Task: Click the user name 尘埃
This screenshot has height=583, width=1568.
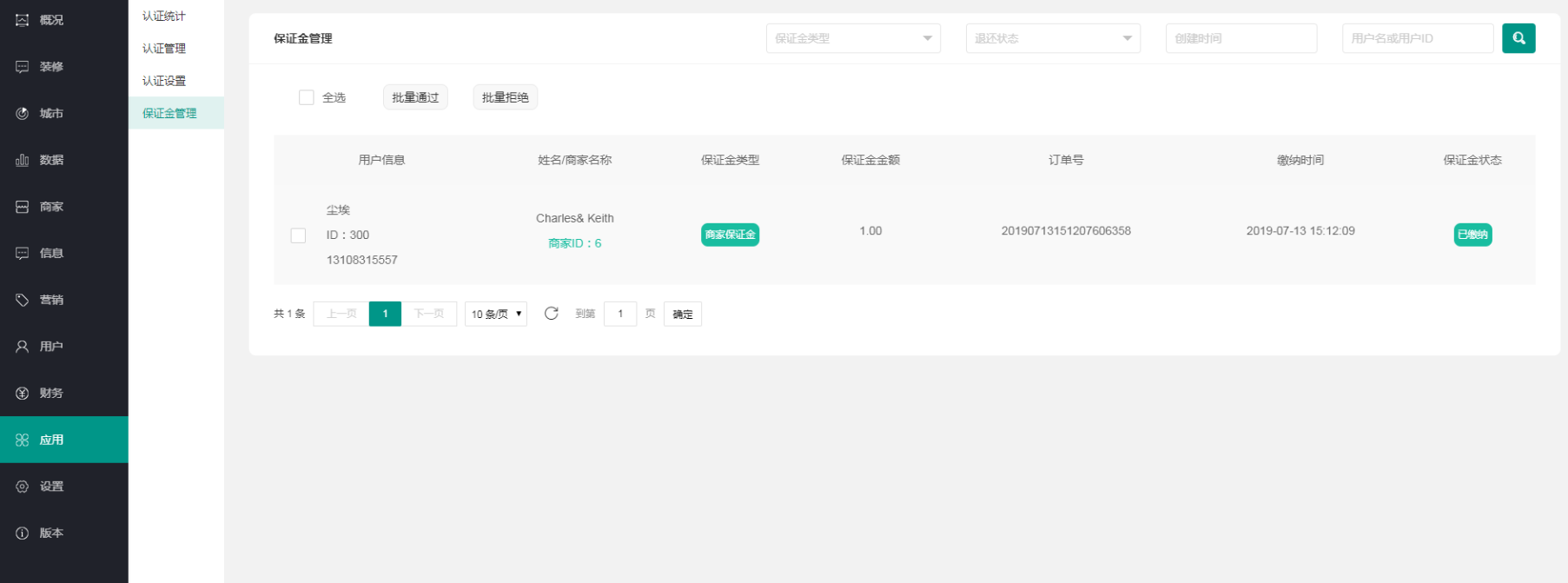Action: pos(338,210)
